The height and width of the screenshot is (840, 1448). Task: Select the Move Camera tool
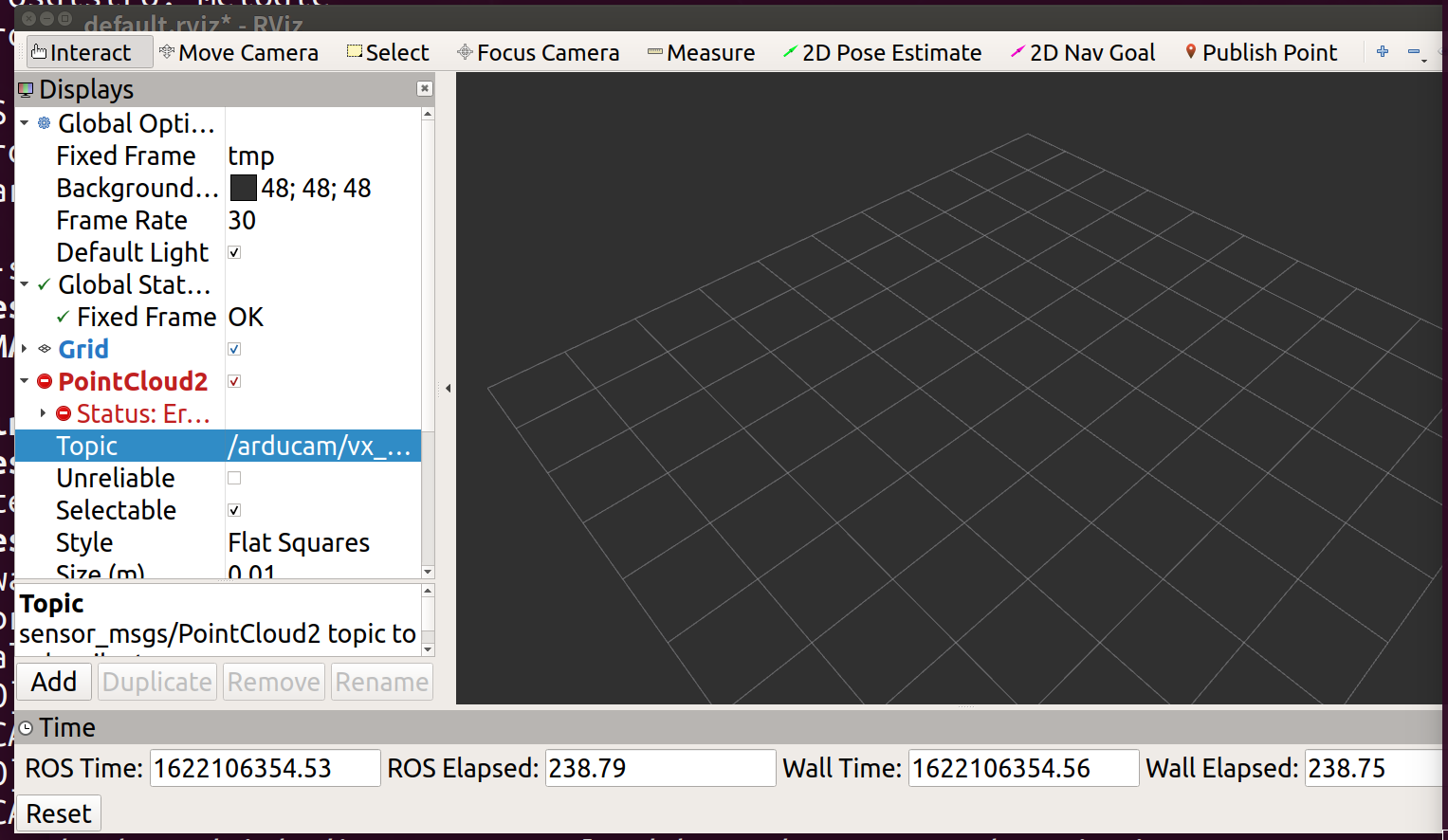239,52
